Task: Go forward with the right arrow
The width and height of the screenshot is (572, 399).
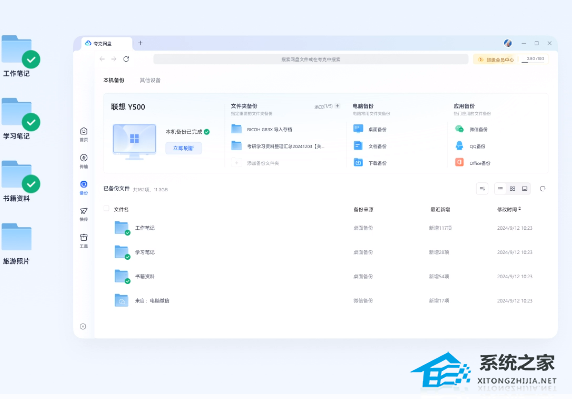Action: [x=114, y=59]
